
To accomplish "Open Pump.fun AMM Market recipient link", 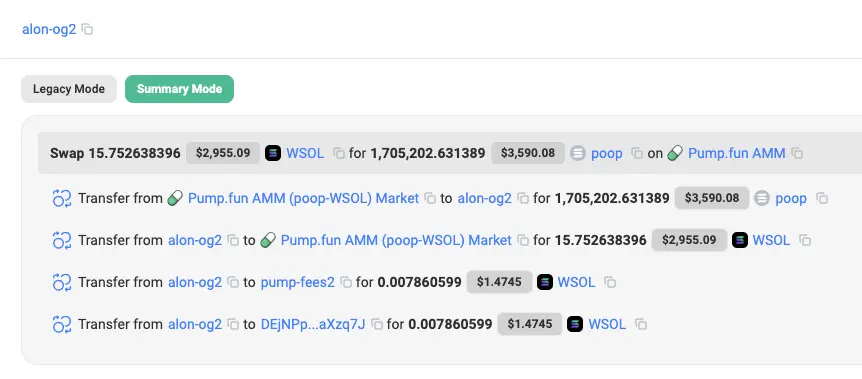I will click(x=396, y=240).
